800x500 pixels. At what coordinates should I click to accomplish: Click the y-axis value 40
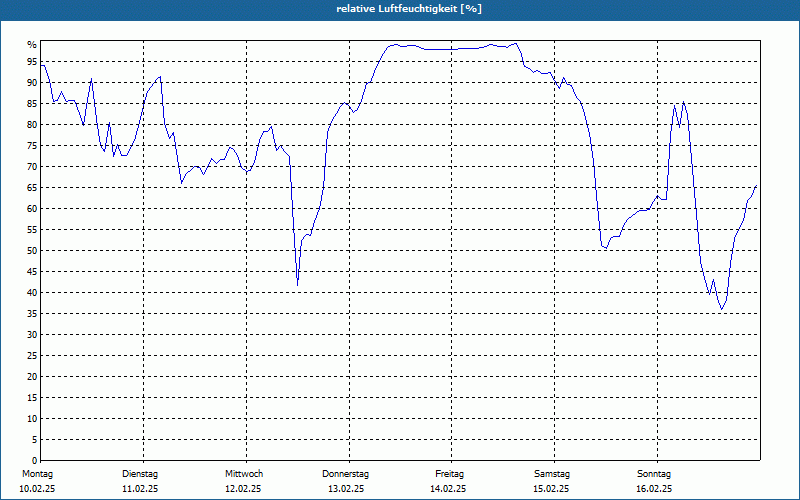coord(32,292)
